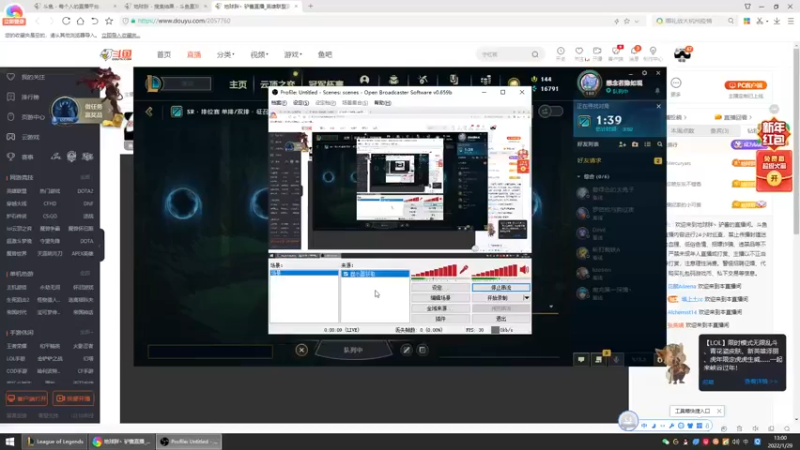Click Douyu search magnifier icon
Image resolution: width=800 pixels, height=450 pixels.
(535, 55)
